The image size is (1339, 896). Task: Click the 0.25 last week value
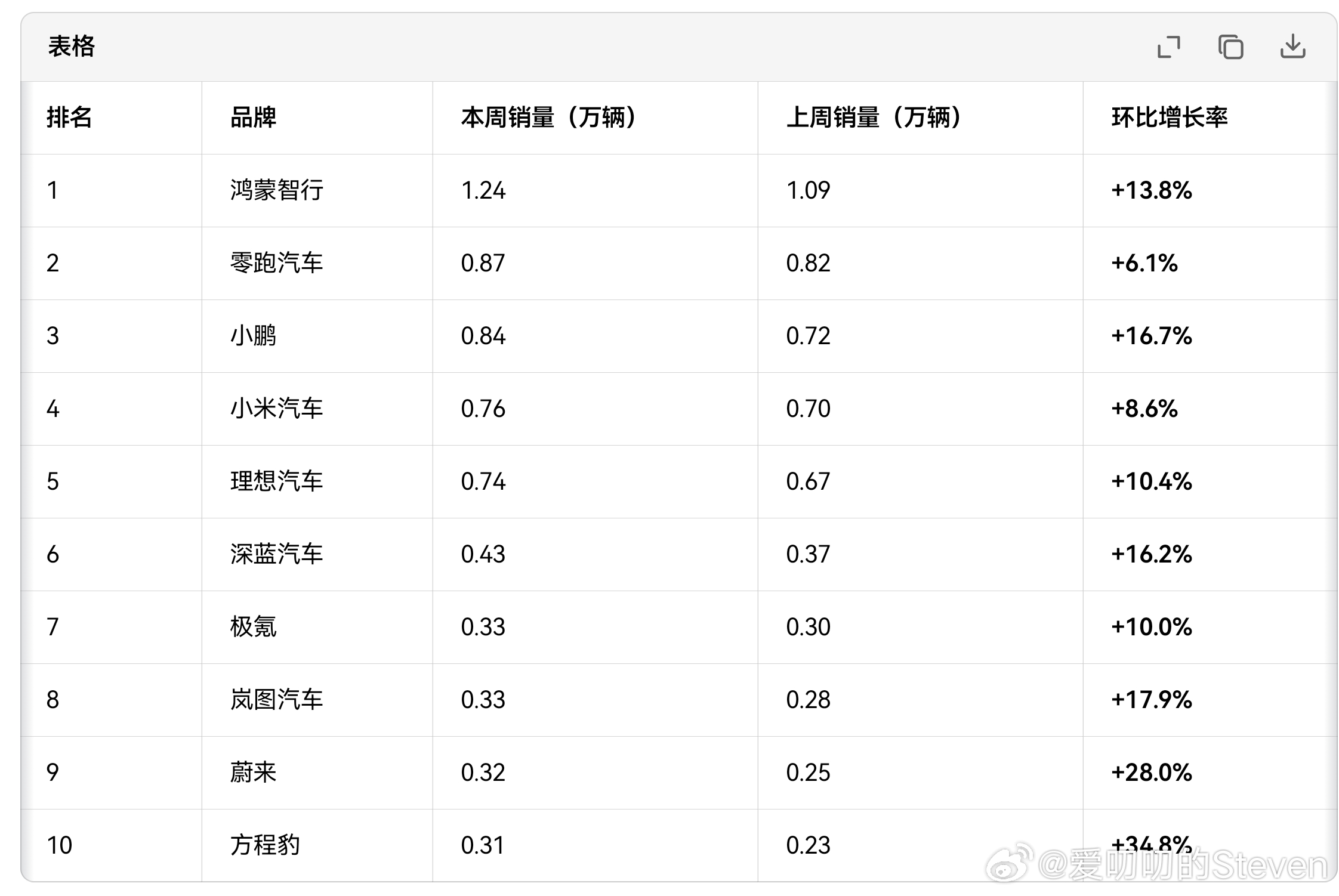tap(809, 773)
